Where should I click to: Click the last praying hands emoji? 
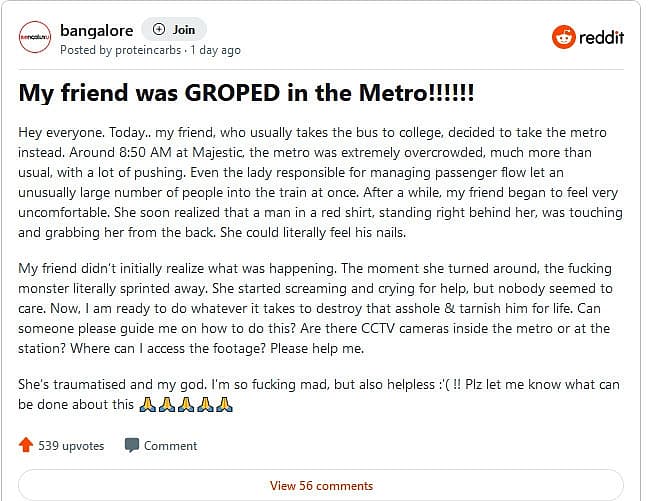[x=224, y=404]
